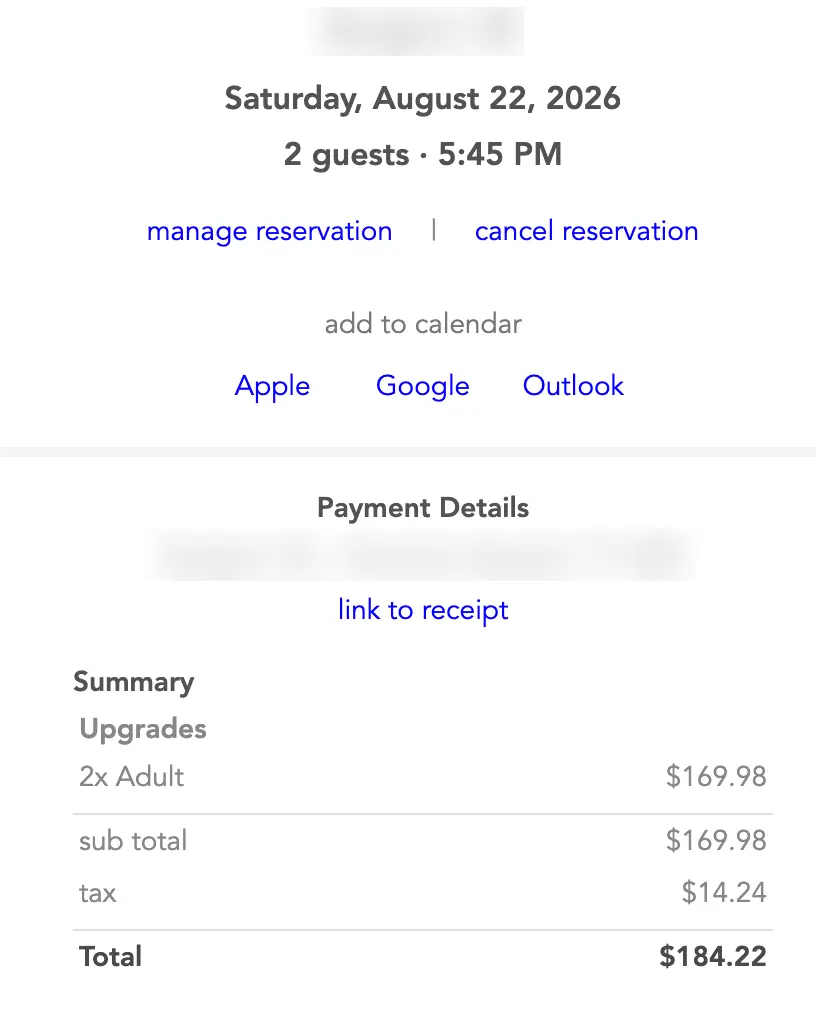
Task: Click the Upgrades section label
Action: 142,729
